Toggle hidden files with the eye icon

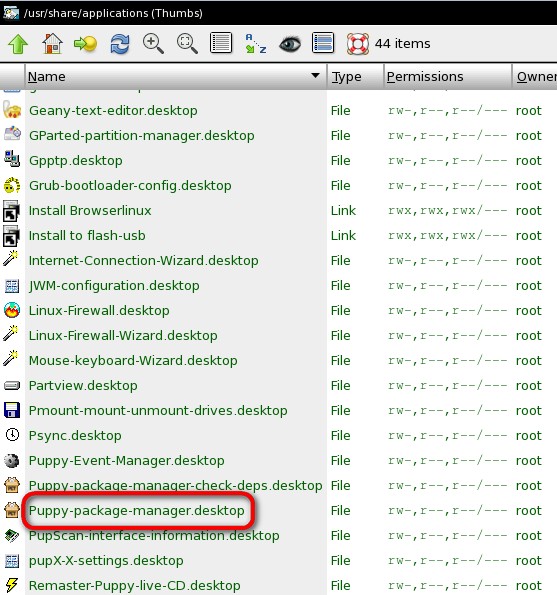coord(290,44)
